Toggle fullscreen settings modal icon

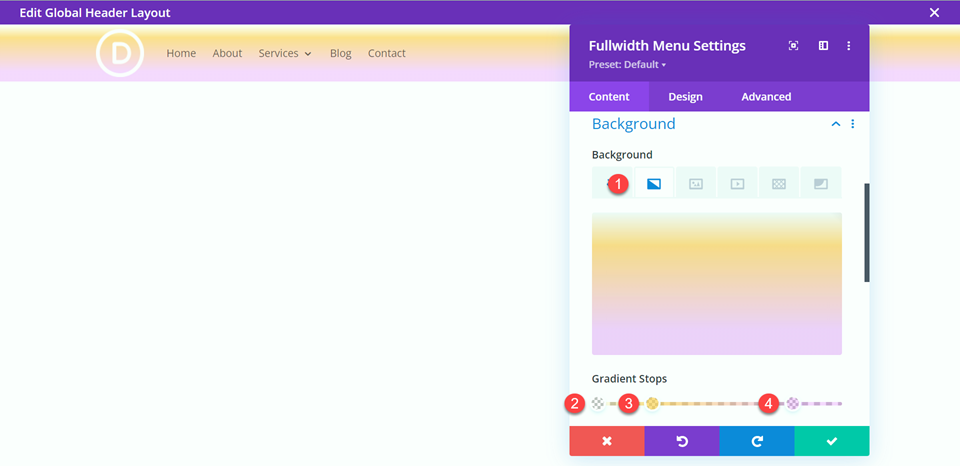click(793, 46)
